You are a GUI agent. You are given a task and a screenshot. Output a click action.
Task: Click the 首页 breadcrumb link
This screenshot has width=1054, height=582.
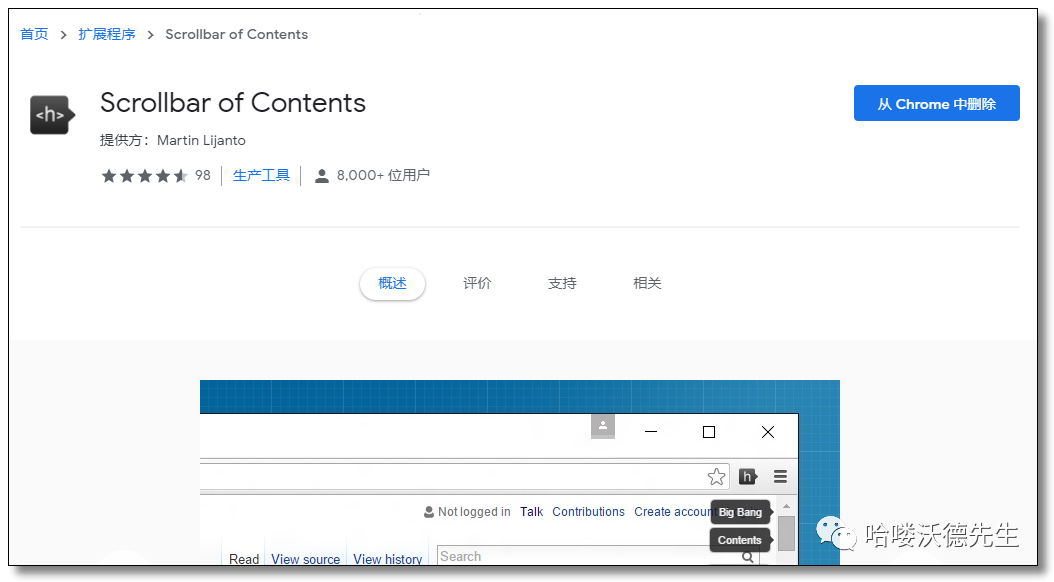(34, 34)
